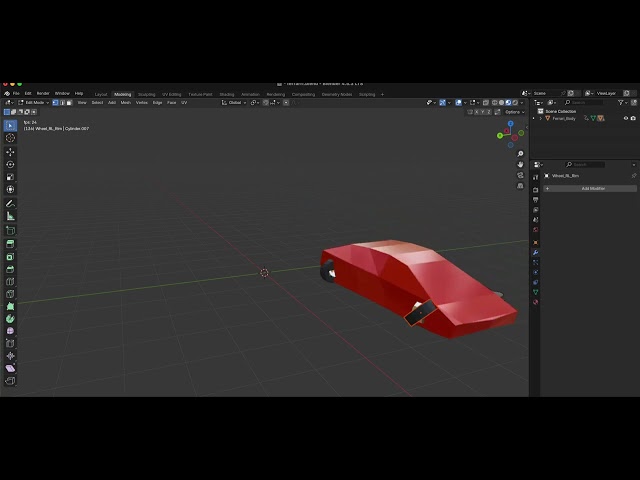The width and height of the screenshot is (640, 480).
Task: Select the Edge Slide tool
Action: pos(10,344)
